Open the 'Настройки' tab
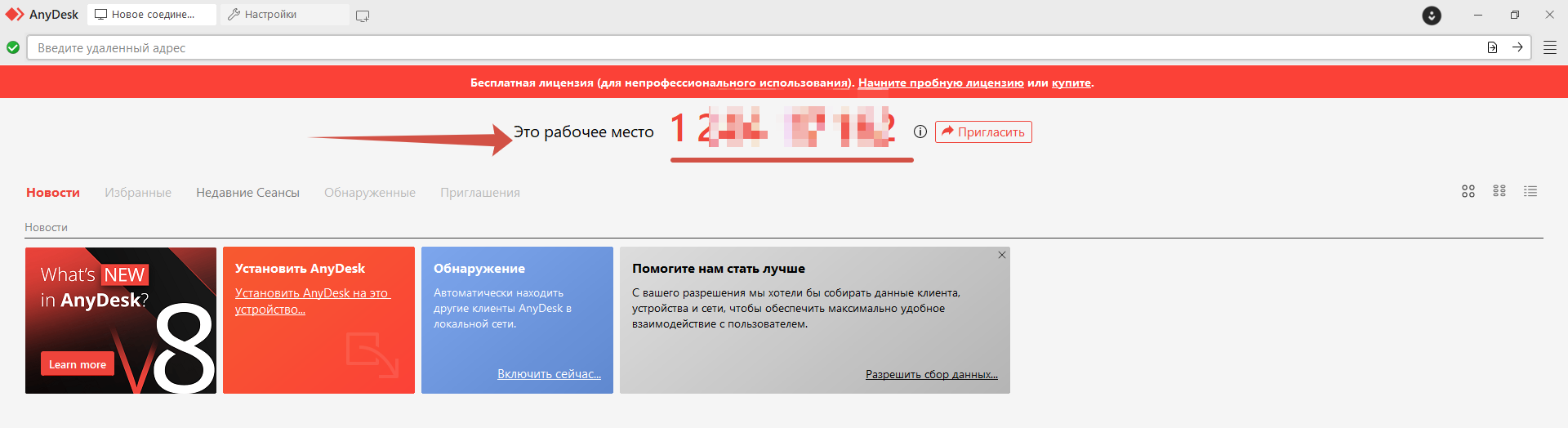Image resolution: width=1568 pixels, height=428 pixels. [285, 15]
